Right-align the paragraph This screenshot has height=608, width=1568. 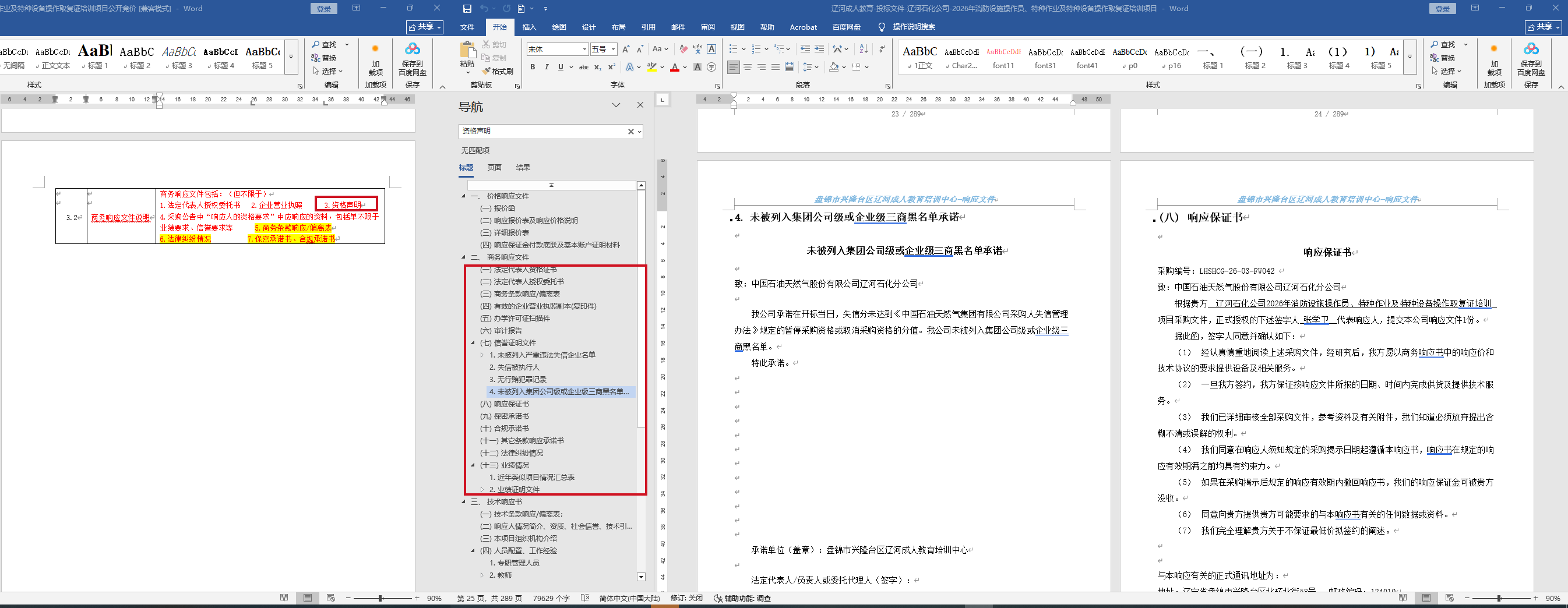pos(762,67)
